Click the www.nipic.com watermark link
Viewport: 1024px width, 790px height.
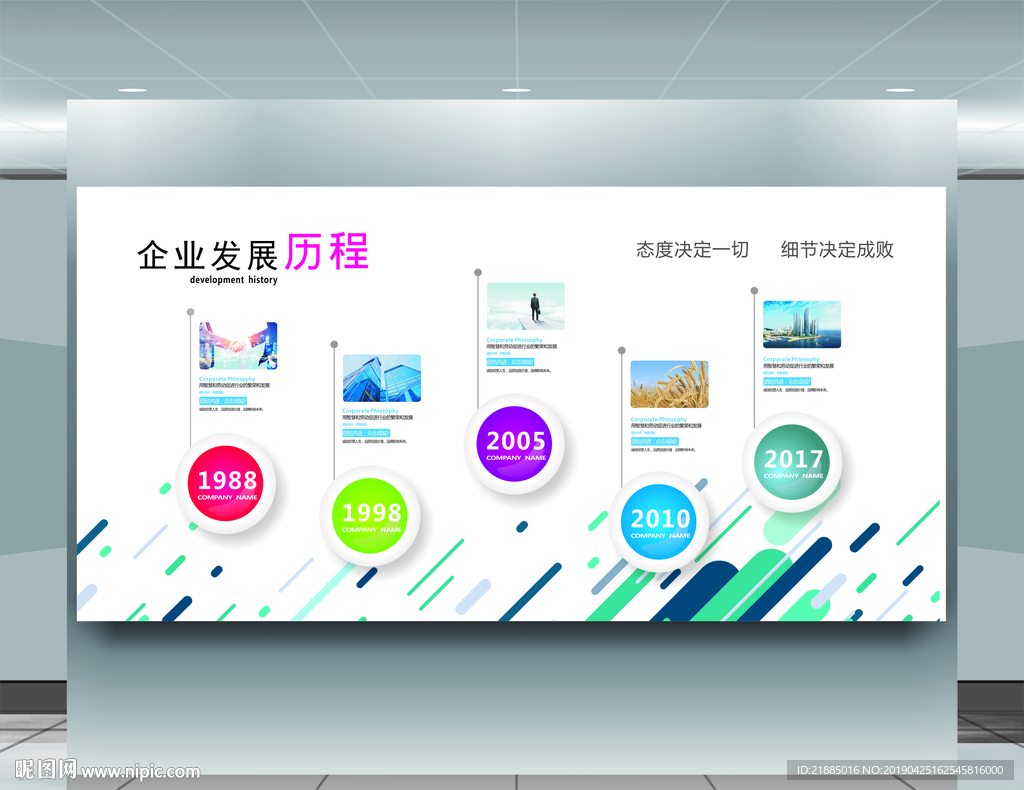[x=140, y=772]
